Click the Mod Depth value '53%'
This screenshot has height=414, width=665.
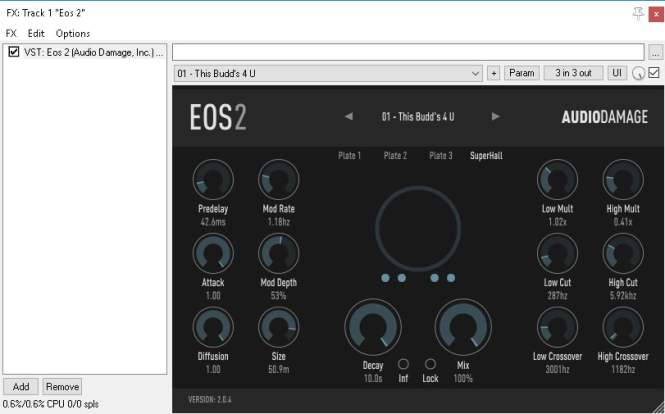point(278,296)
